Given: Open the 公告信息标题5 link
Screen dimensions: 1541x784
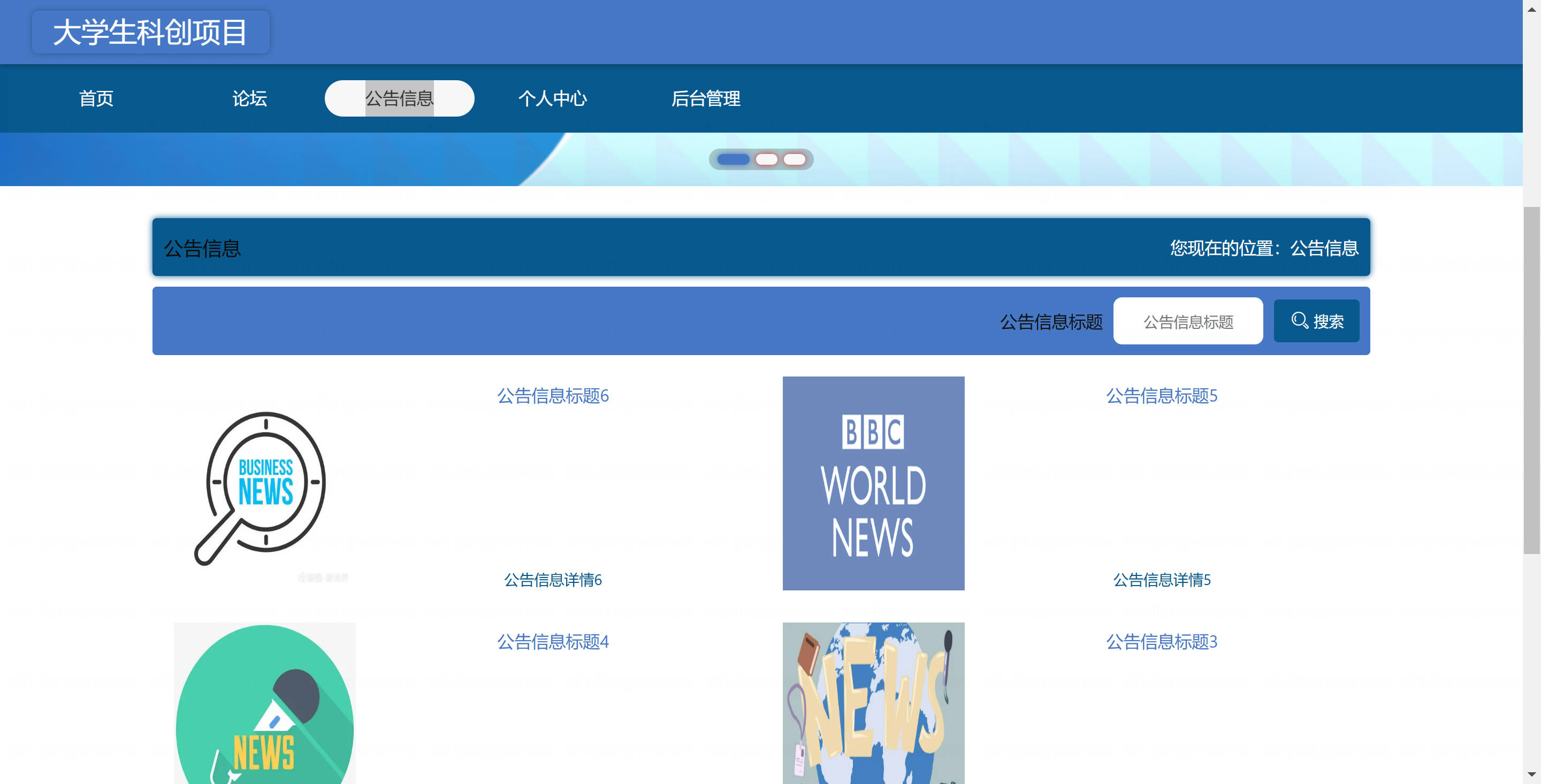Looking at the screenshot, I should 1161,396.
